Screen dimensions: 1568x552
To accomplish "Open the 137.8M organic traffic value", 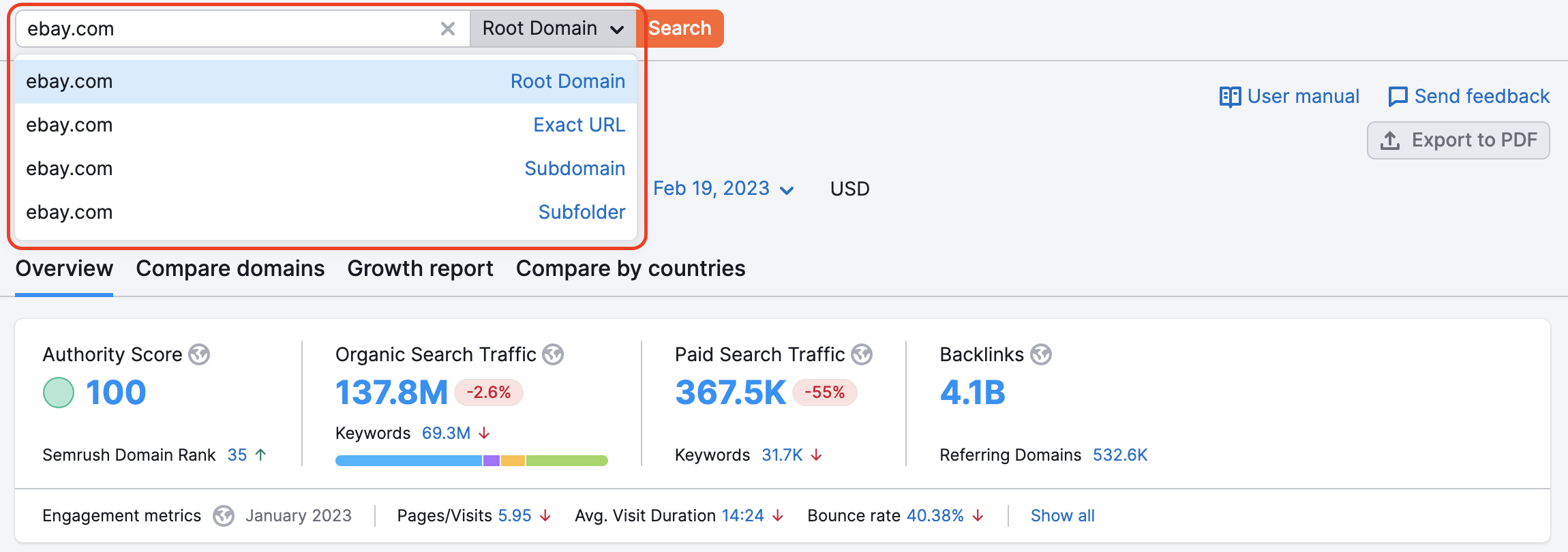I will tap(391, 393).
